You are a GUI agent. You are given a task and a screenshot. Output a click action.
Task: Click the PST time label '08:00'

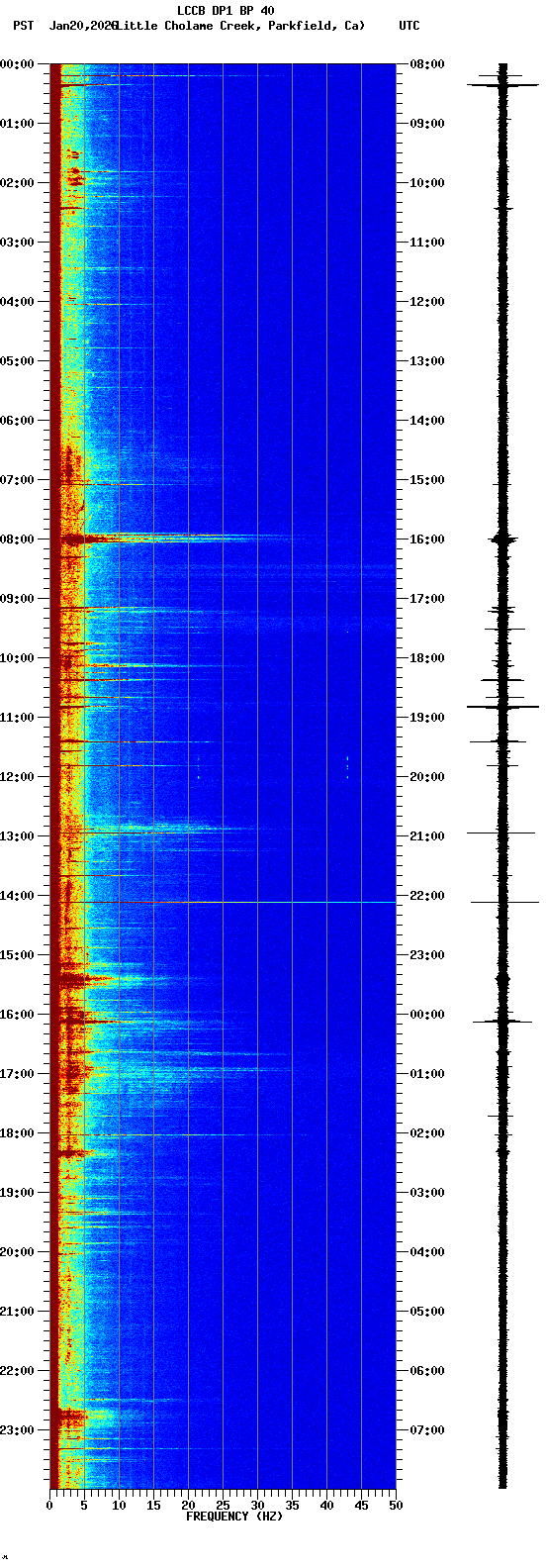pos(17,539)
